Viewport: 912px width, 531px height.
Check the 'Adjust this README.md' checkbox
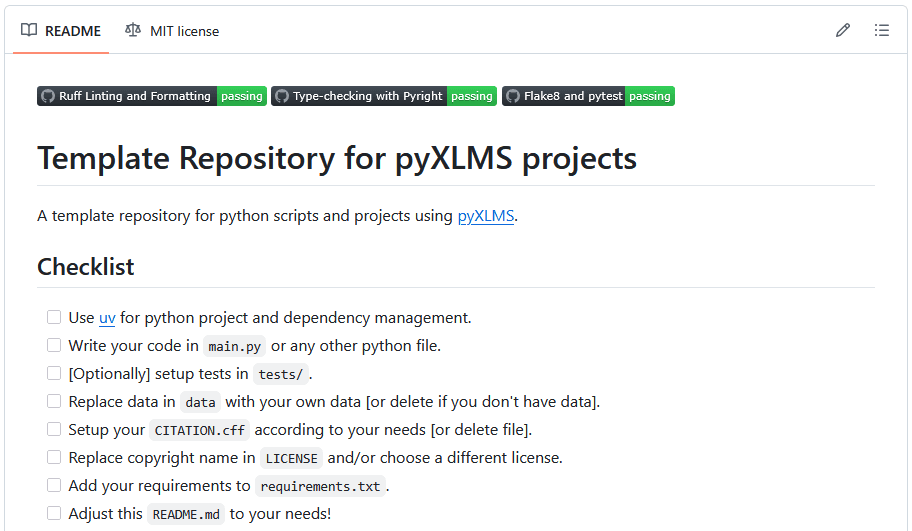[54, 513]
